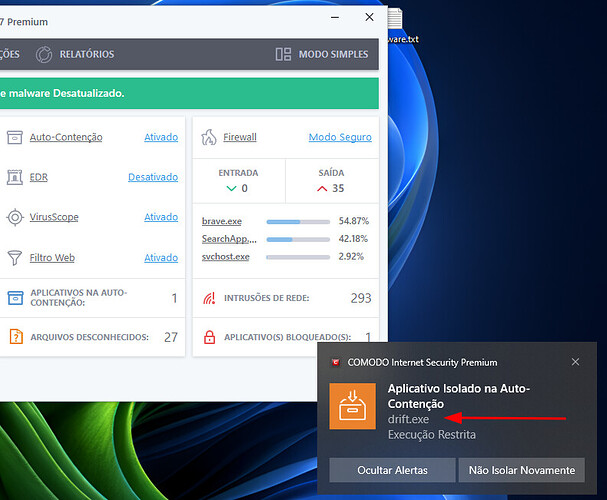Click the brave.exe traffic bar
This screenshot has width=607, height=500.
(x=298, y=222)
